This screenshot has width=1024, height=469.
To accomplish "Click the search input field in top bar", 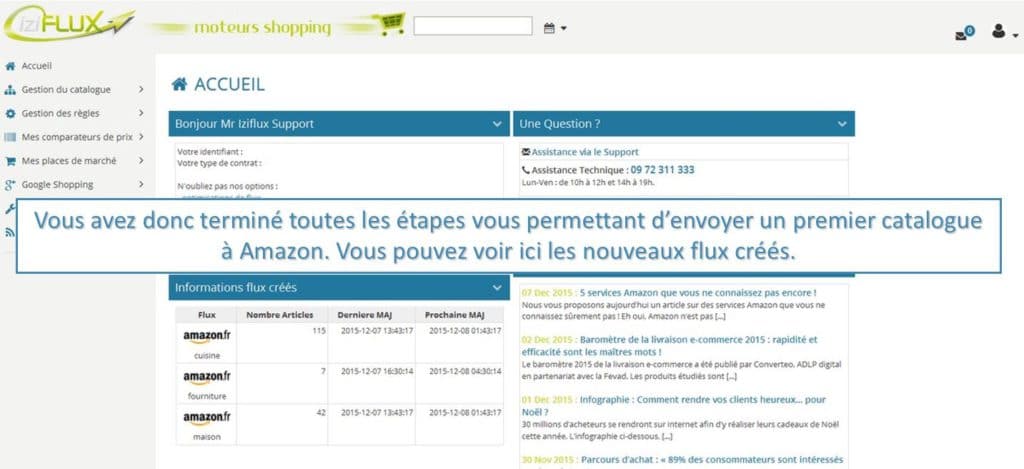I will pos(473,26).
